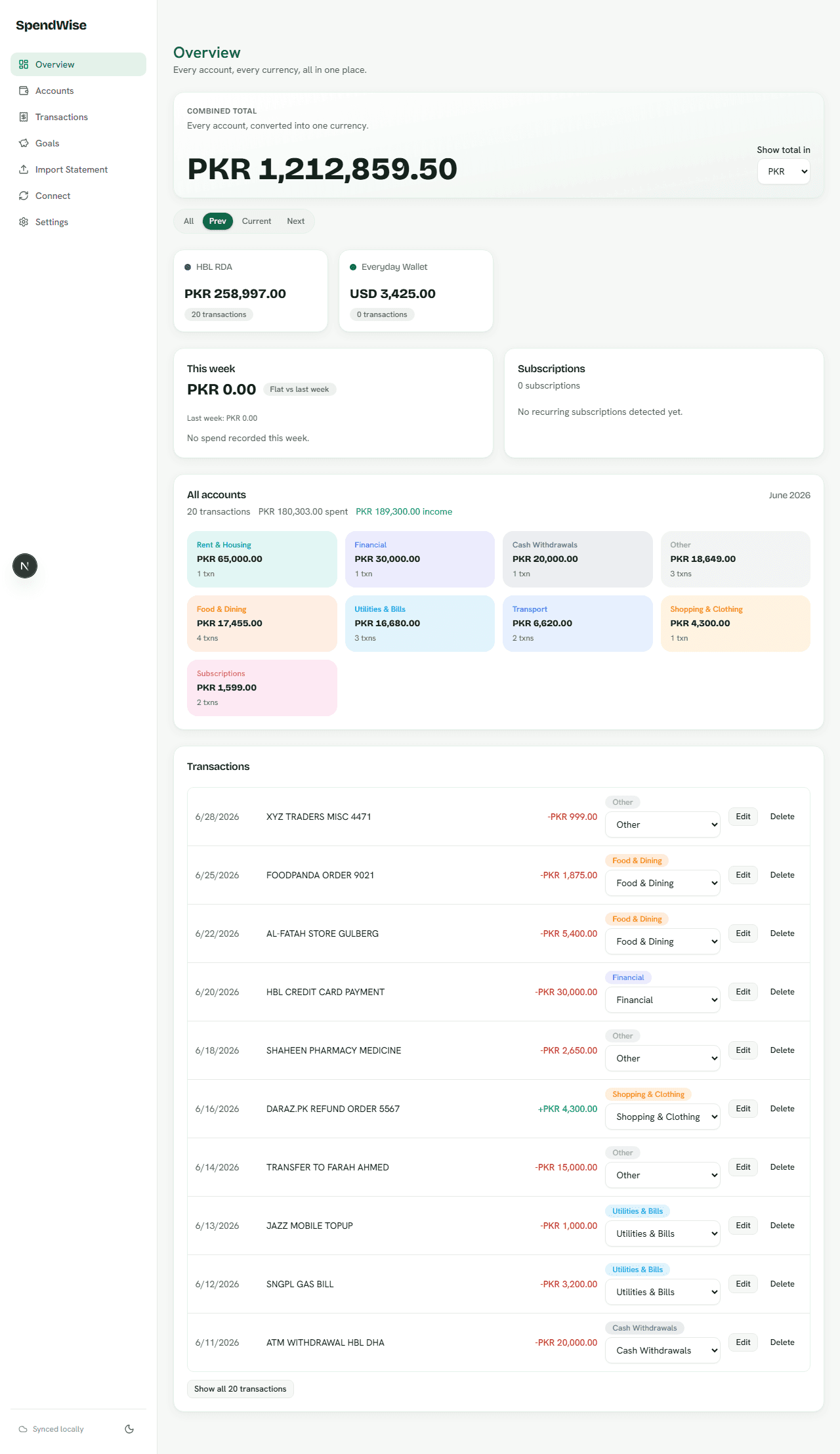Click the round N avatar badge

[x=25, y=566]
